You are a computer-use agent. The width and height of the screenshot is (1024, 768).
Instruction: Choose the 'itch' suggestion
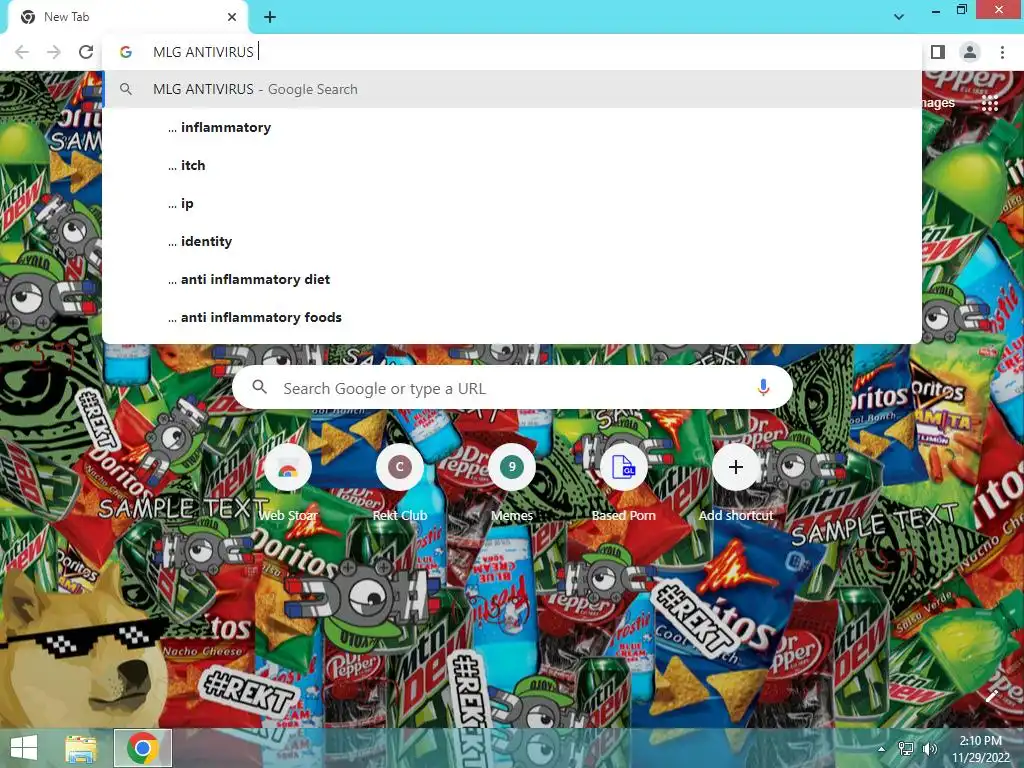tap(512, 165)
